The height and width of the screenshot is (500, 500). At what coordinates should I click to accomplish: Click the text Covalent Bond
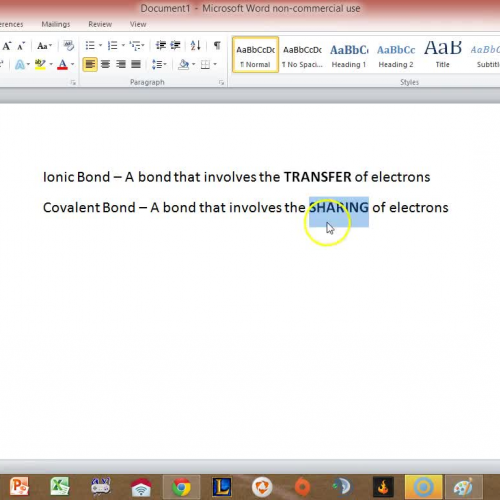89,207
